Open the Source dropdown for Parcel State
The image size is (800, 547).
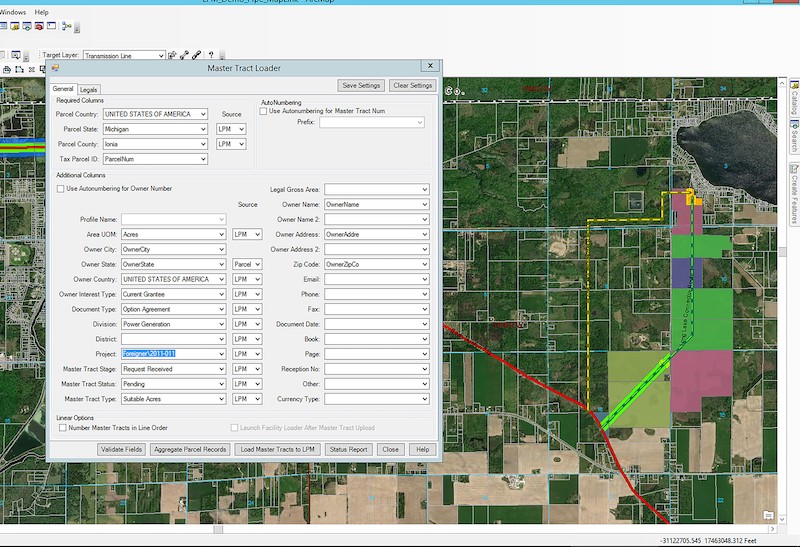(x=231, y=129)
